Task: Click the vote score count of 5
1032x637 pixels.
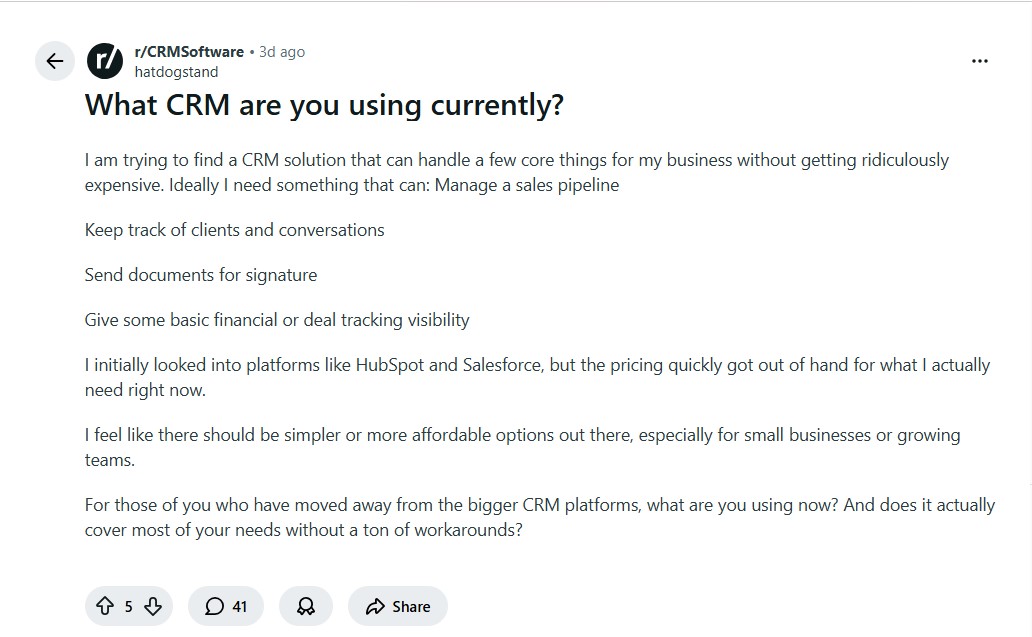Action: click(128, 606)
